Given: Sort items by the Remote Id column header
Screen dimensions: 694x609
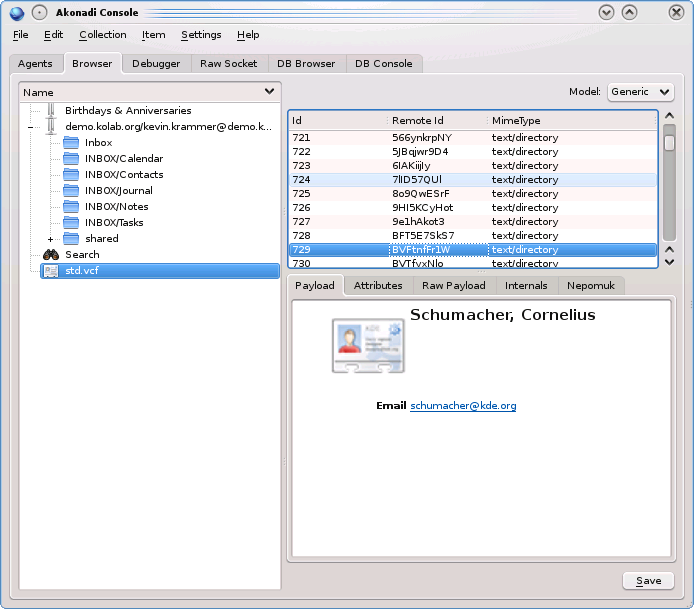Looking at the screenshot, I should tap(438, 120).
